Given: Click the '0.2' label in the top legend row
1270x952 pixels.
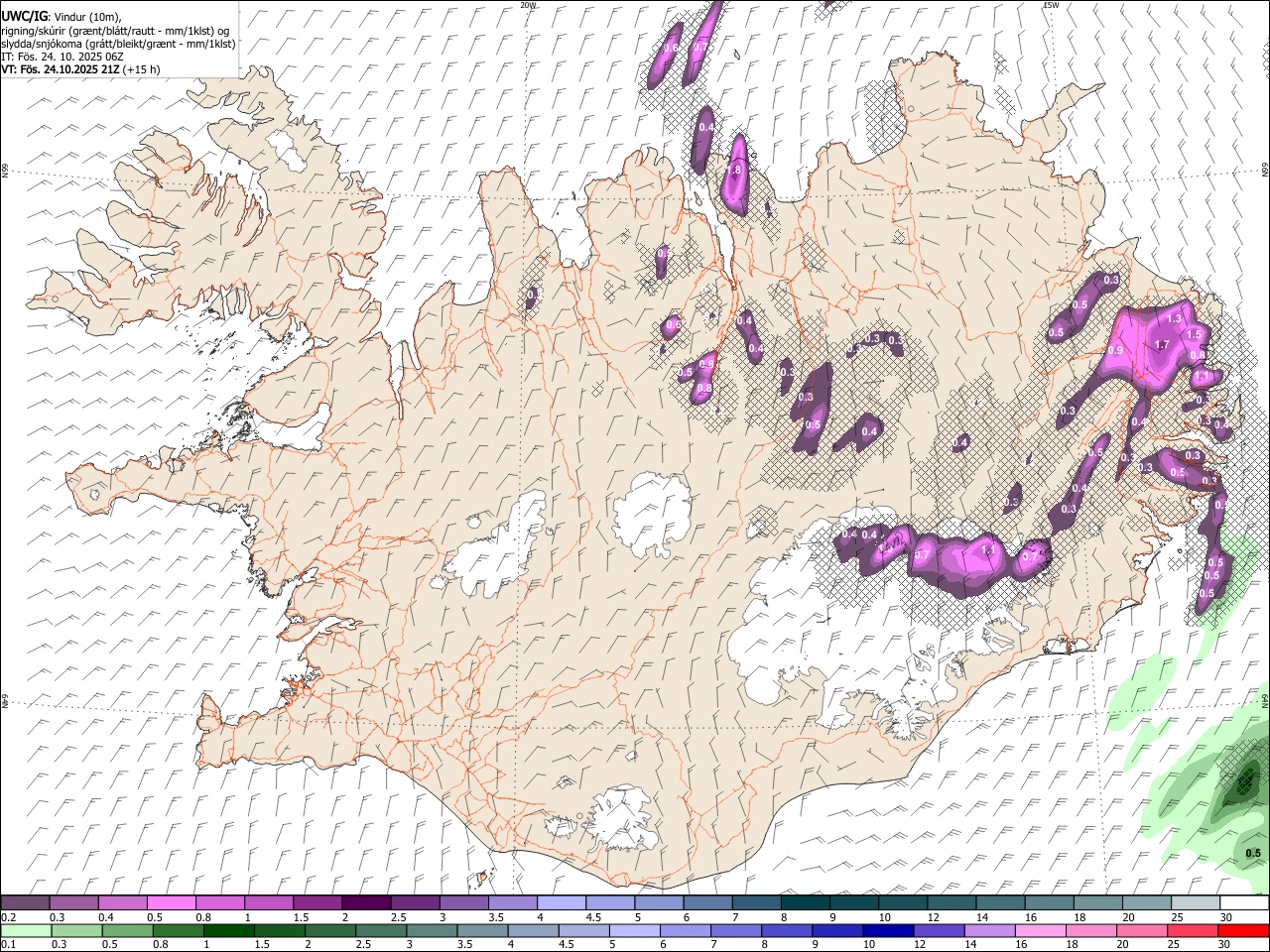Looking at the screenshot, I should click(x=8, y=917).
